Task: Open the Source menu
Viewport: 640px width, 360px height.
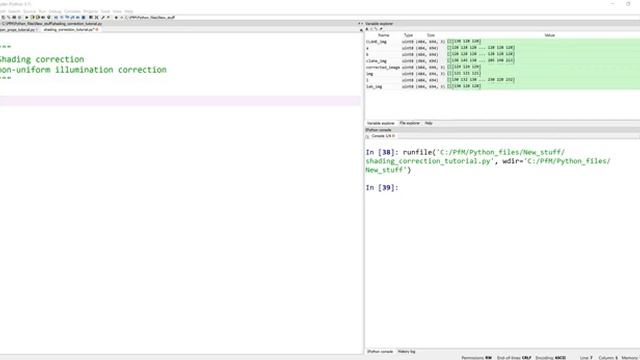Action: pos(29,11)
